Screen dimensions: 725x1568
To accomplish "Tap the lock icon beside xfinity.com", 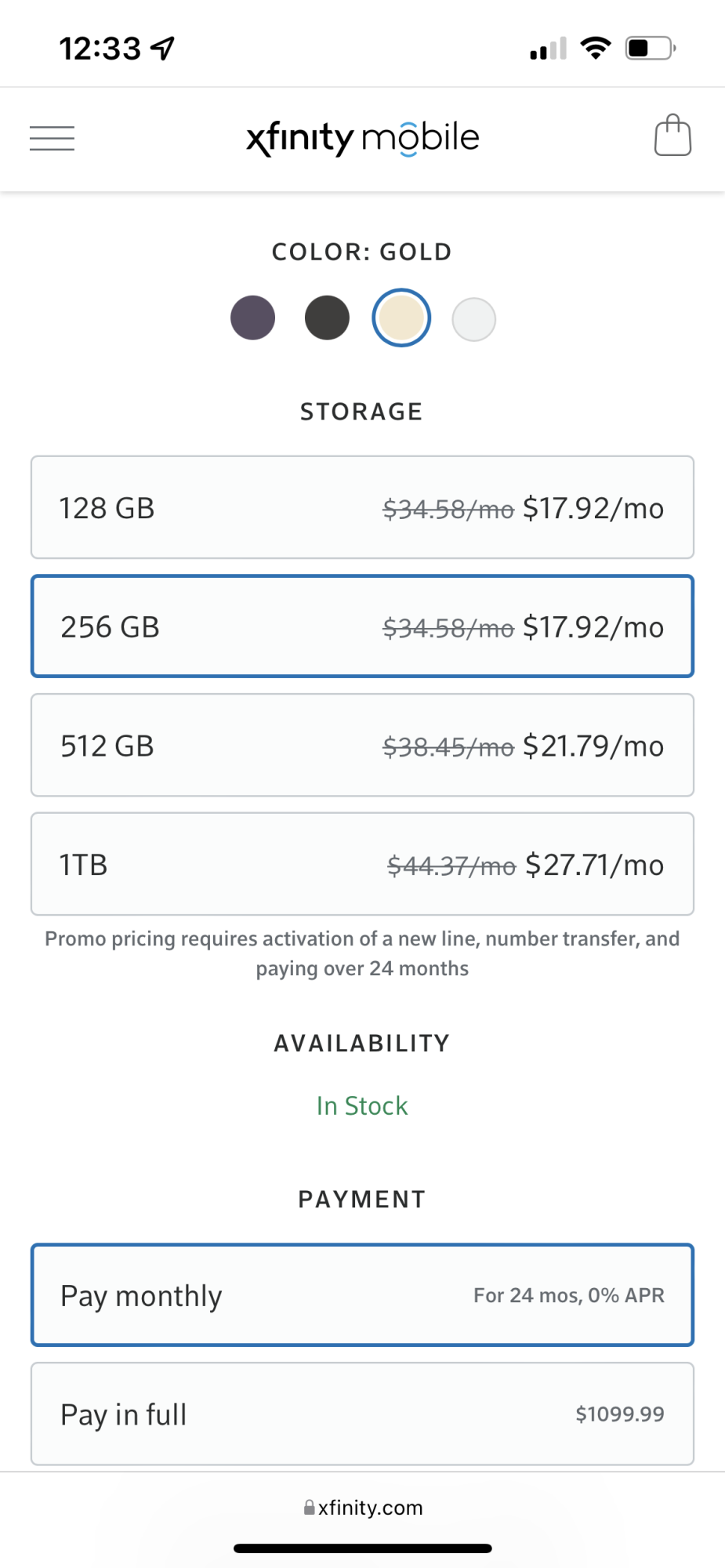I will click(310, 1508).
